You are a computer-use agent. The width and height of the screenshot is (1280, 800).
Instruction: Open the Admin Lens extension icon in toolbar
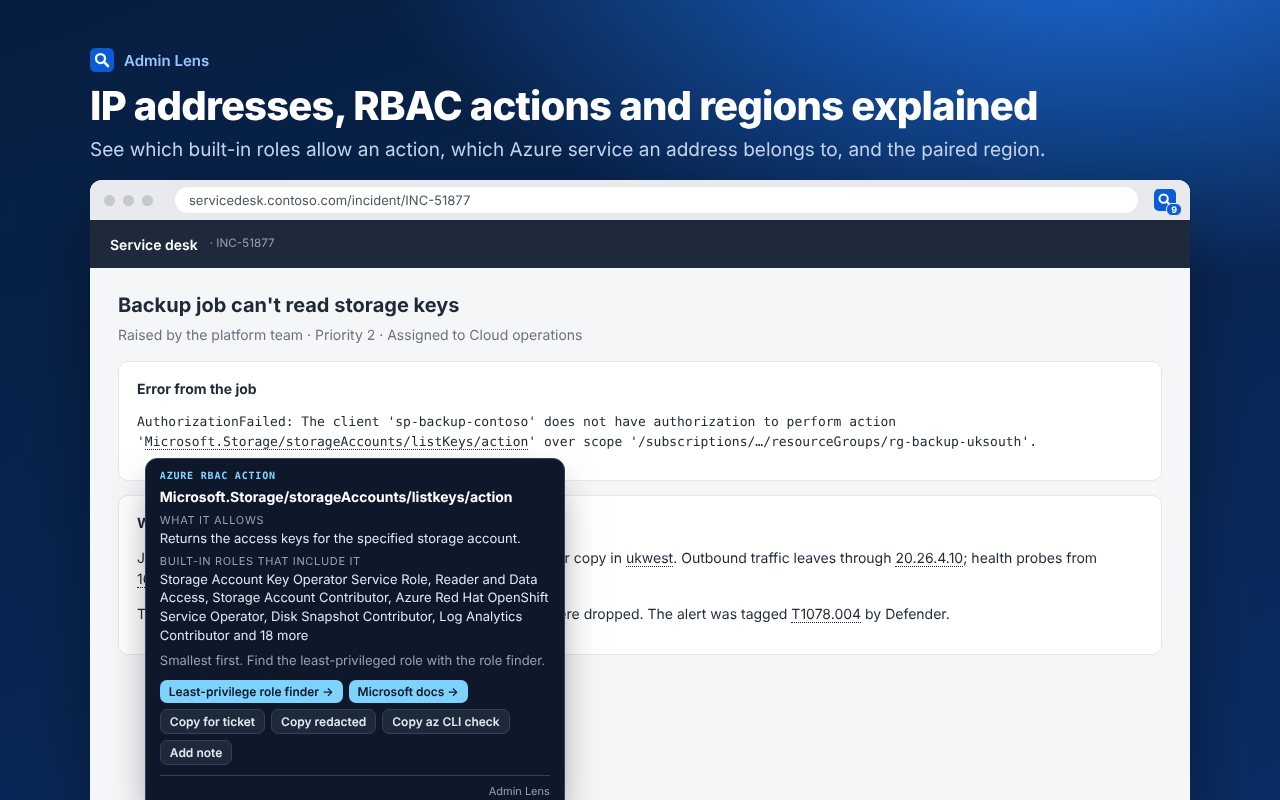(x=1165, y=200)
